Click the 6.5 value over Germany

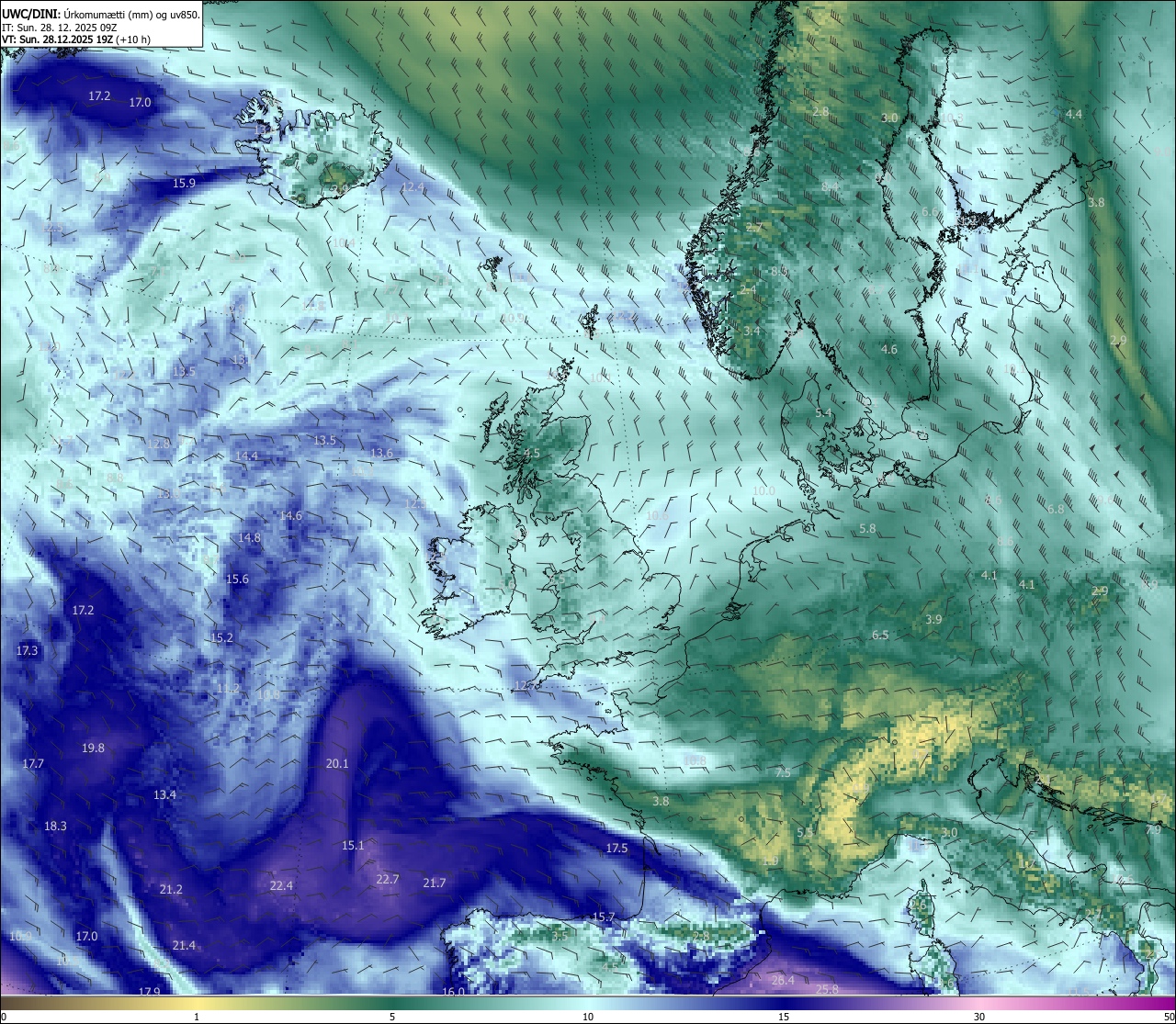point(880,635)
